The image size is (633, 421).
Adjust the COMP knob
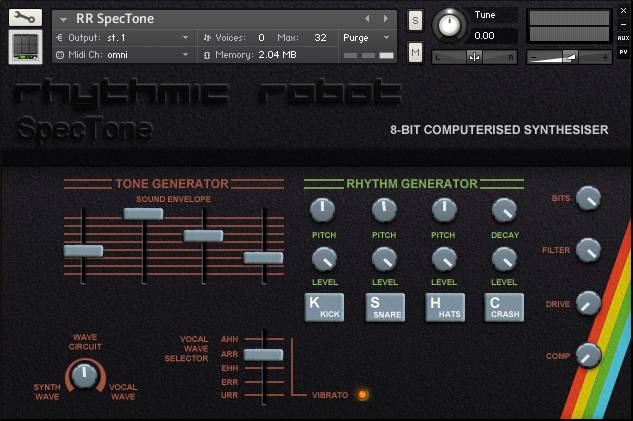coord(589,355)
